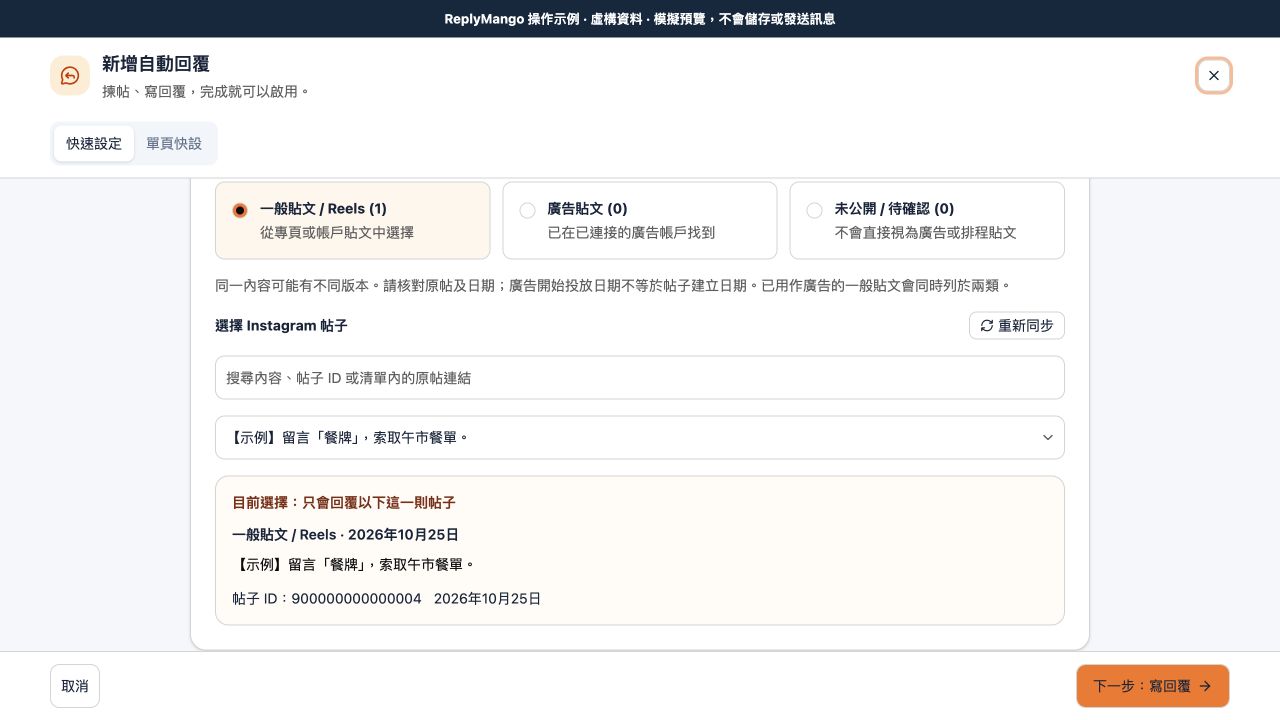Screen dimensions: 1280x720
Task: Click the line 一般貼文 / Reels · 2026年10月25日
Action: point(345,535)
